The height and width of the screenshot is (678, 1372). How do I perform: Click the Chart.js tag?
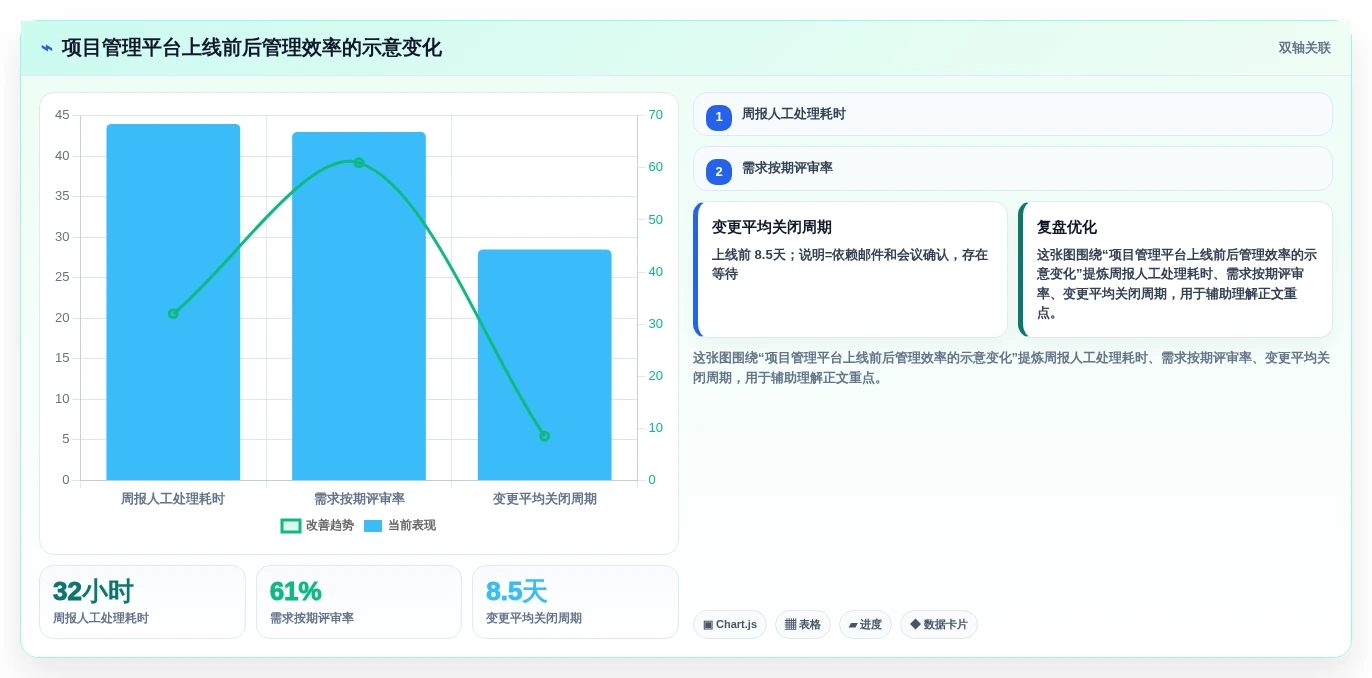(x=730, y=625)
